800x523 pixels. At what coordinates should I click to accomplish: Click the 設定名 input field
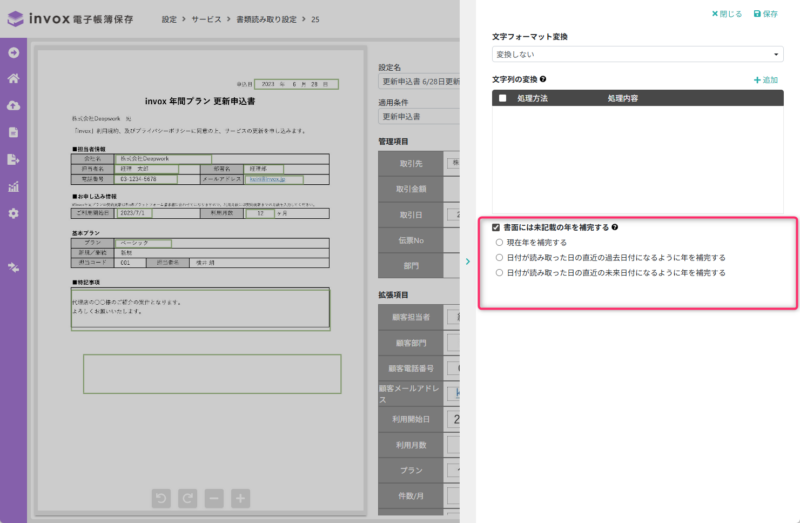(419, 82)
